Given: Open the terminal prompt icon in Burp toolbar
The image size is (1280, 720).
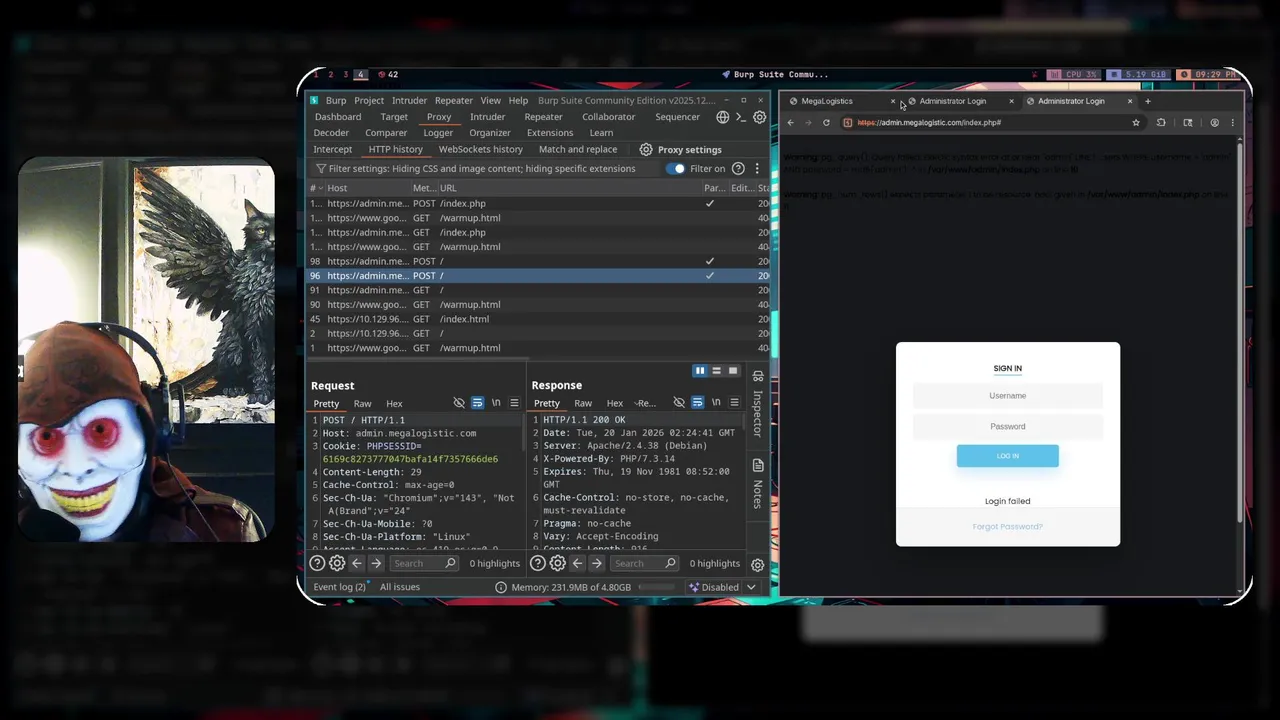Looking at the screenshot, I should [741, 117].
